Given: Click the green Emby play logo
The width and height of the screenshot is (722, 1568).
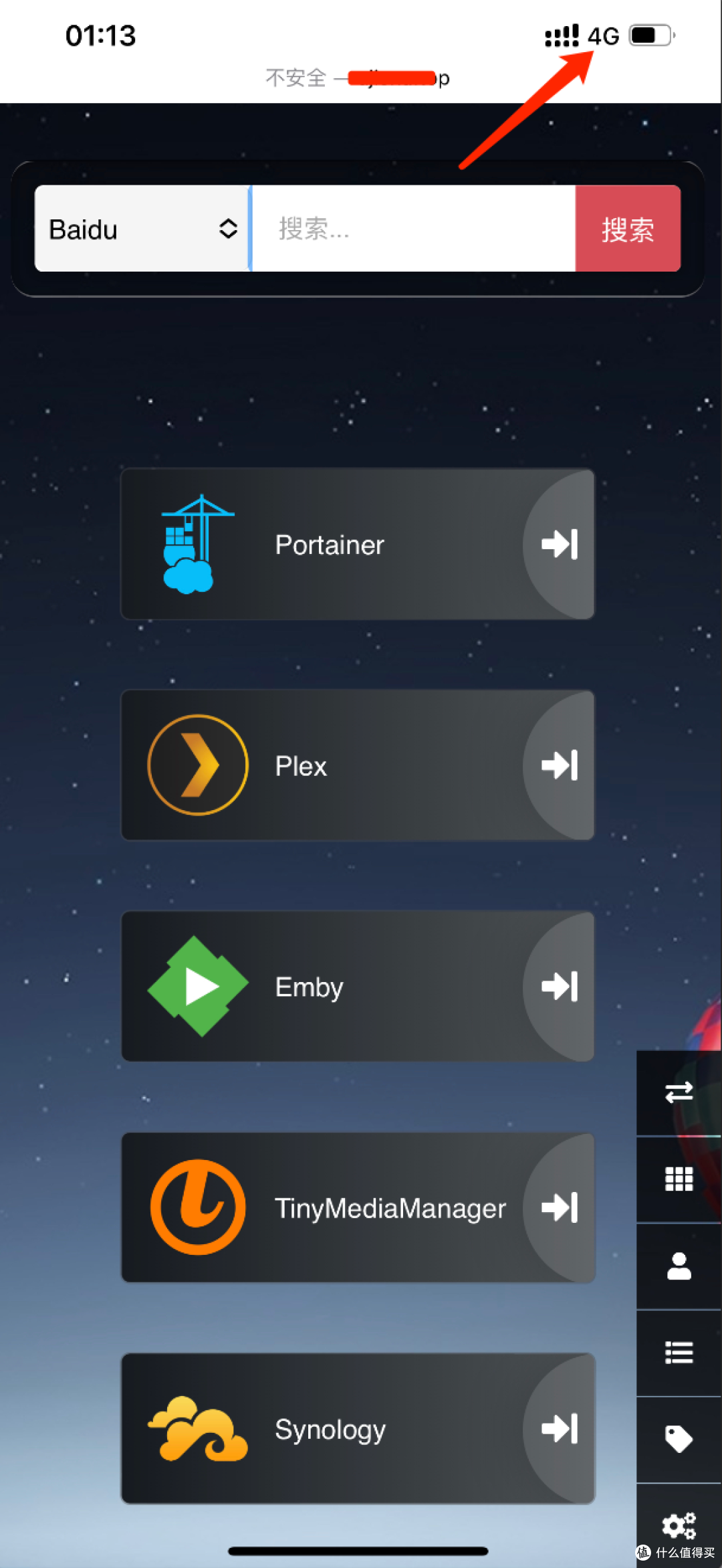Looking at the screenshot, I should coord(198,986).
